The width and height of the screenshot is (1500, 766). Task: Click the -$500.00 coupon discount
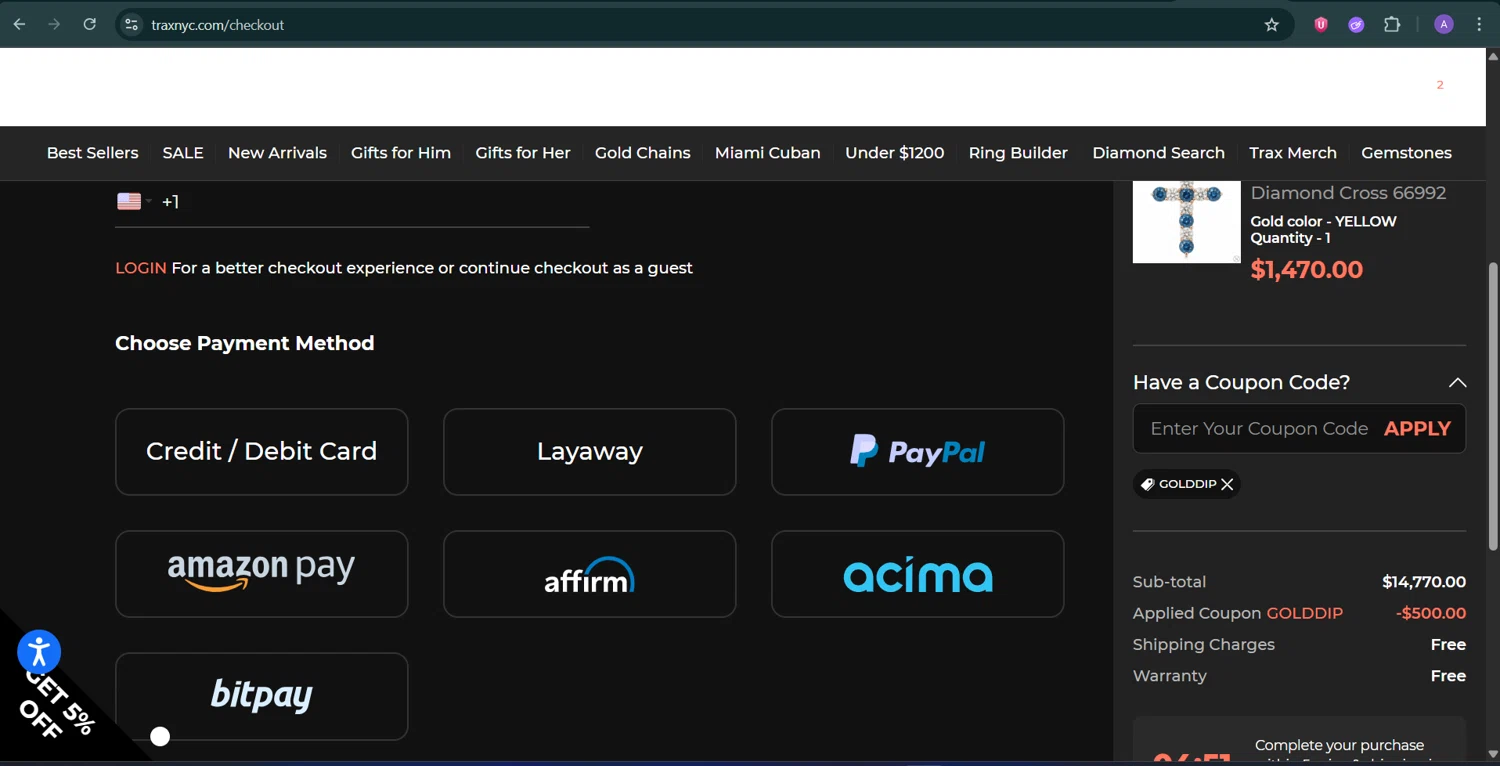click(x=1431, y=613)
